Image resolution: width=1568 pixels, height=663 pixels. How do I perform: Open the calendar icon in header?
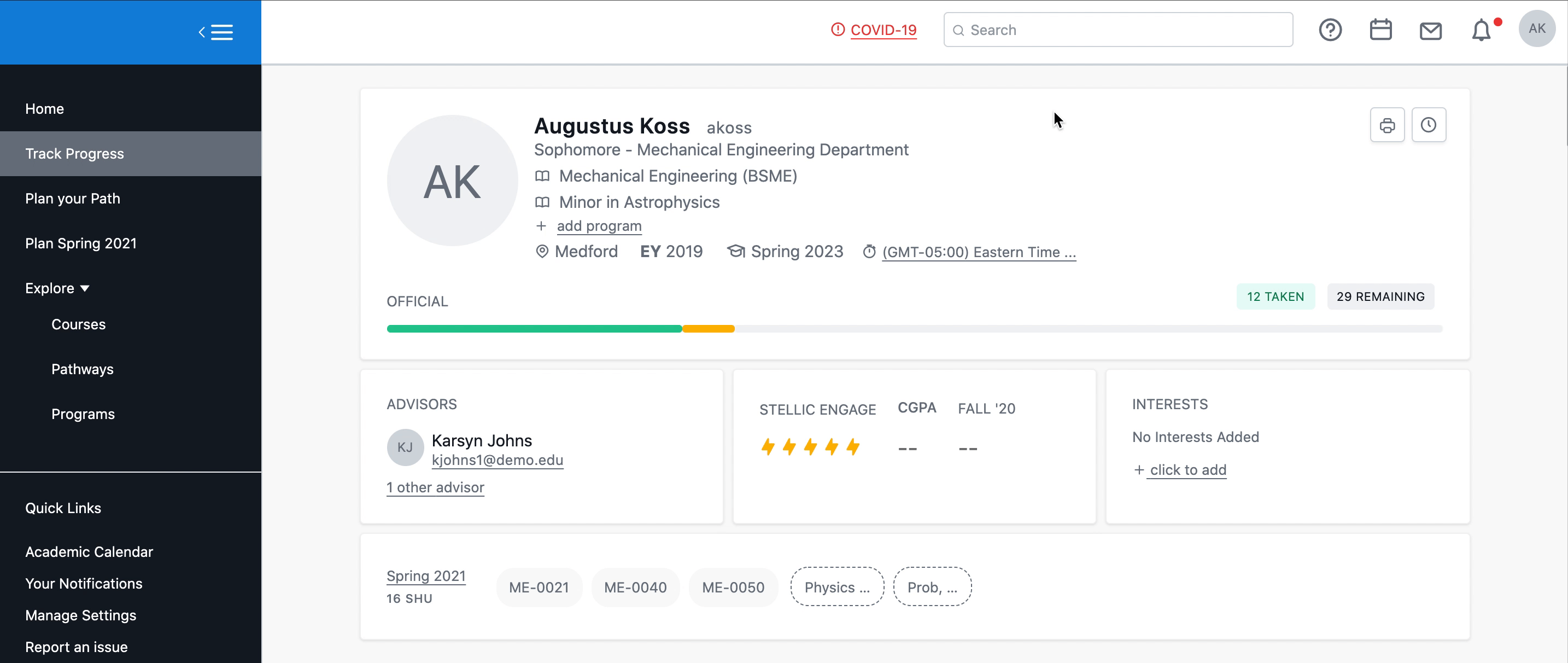1380,30
